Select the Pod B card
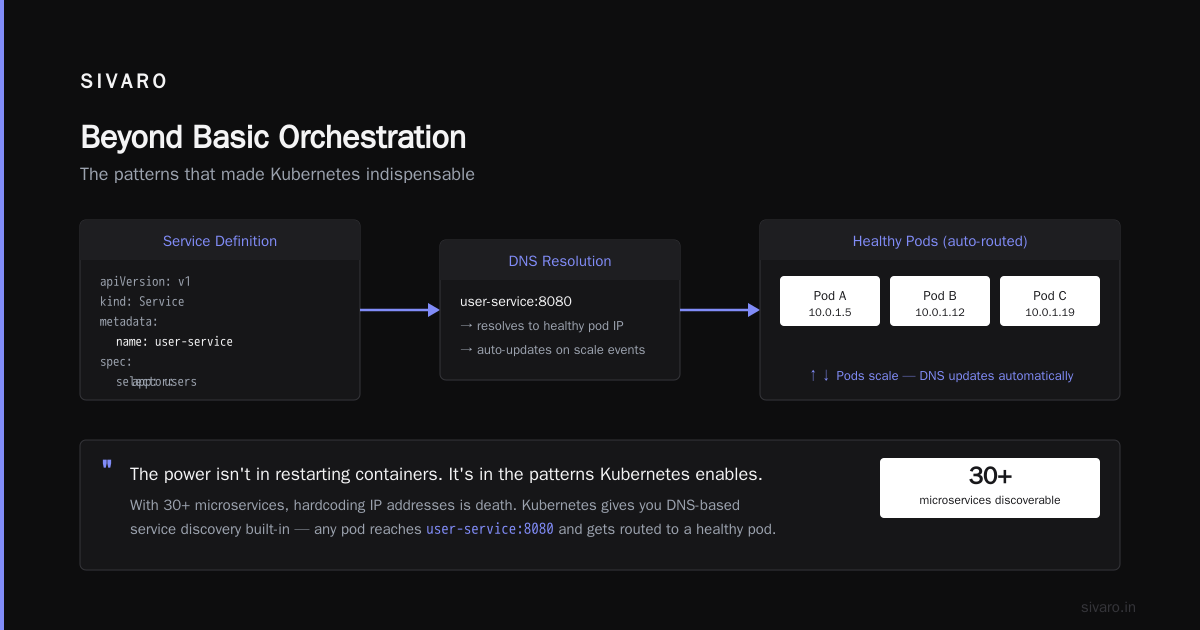This screenshot has width=1200, height=630. [940, 301]
